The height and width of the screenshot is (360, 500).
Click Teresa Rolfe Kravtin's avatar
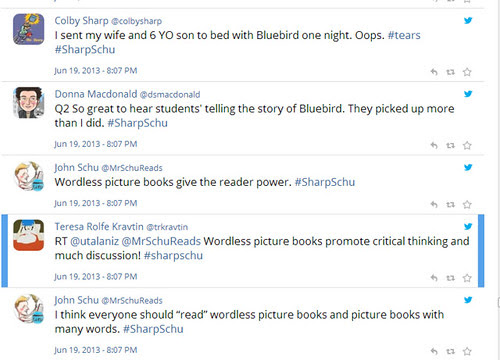pos(28,235)
